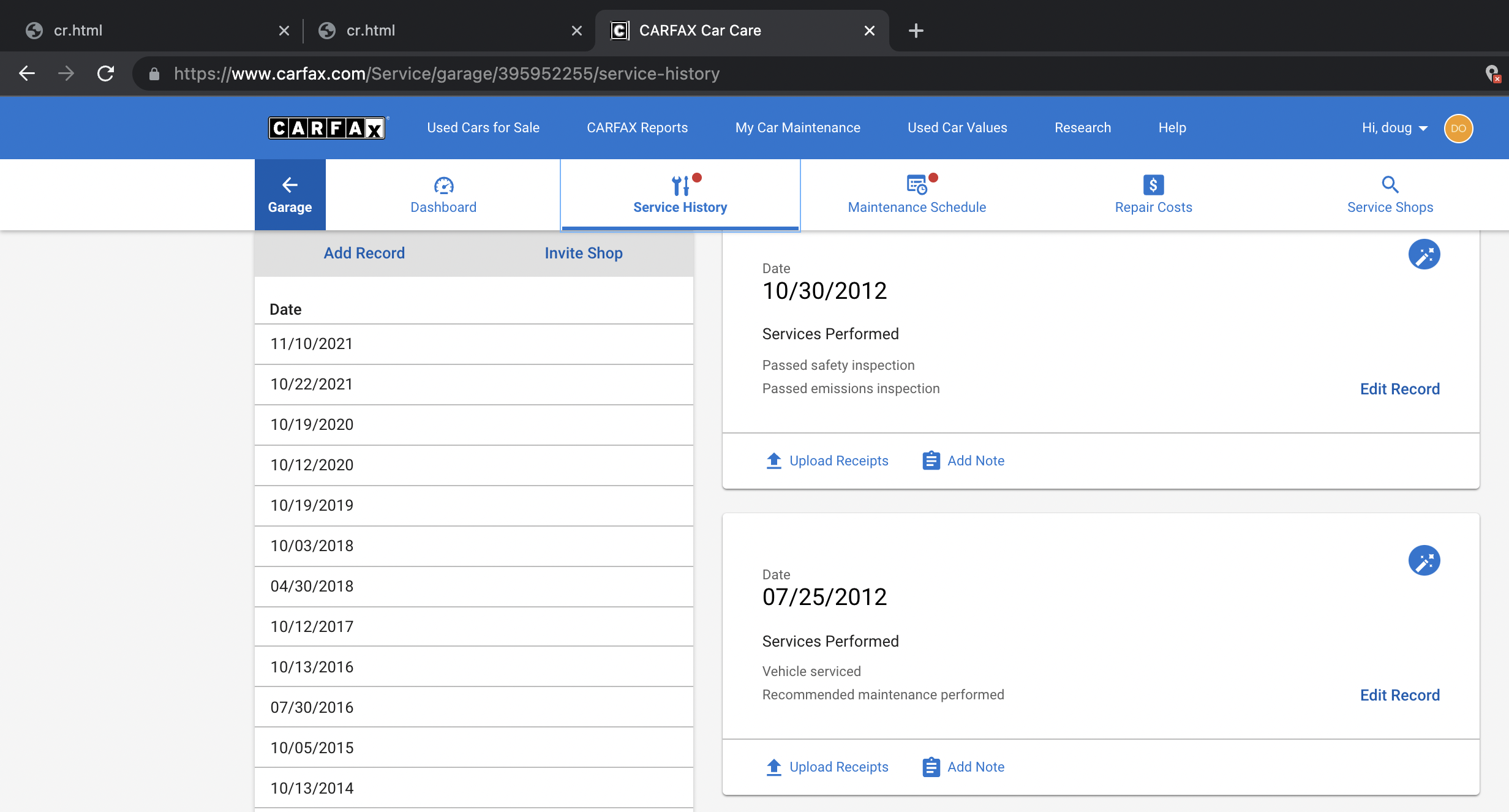Select the 10/03/2018 date row
Screen dimensions: 1509x812
point(474,546)
